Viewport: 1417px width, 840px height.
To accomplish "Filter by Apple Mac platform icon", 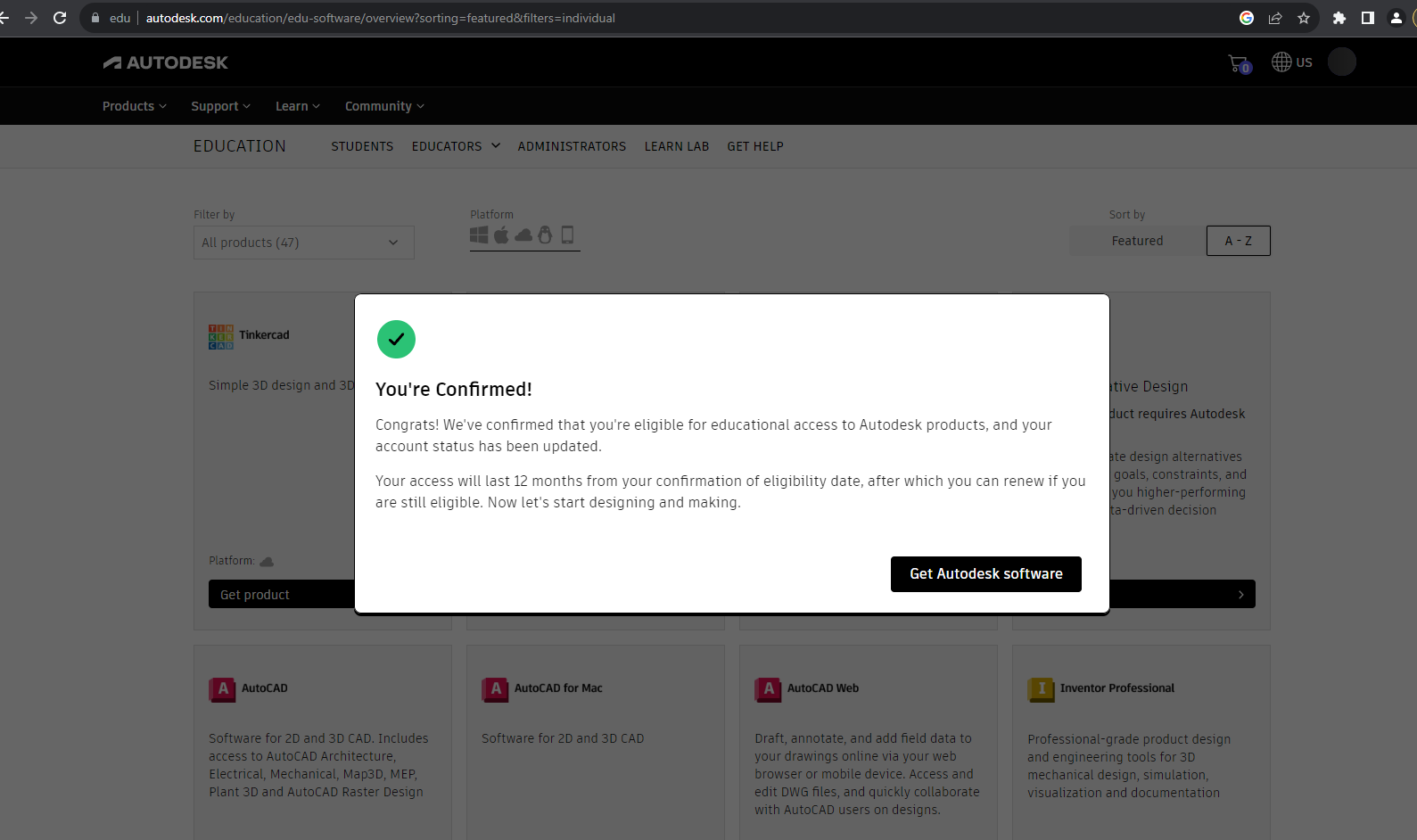I will pos(501,235).
